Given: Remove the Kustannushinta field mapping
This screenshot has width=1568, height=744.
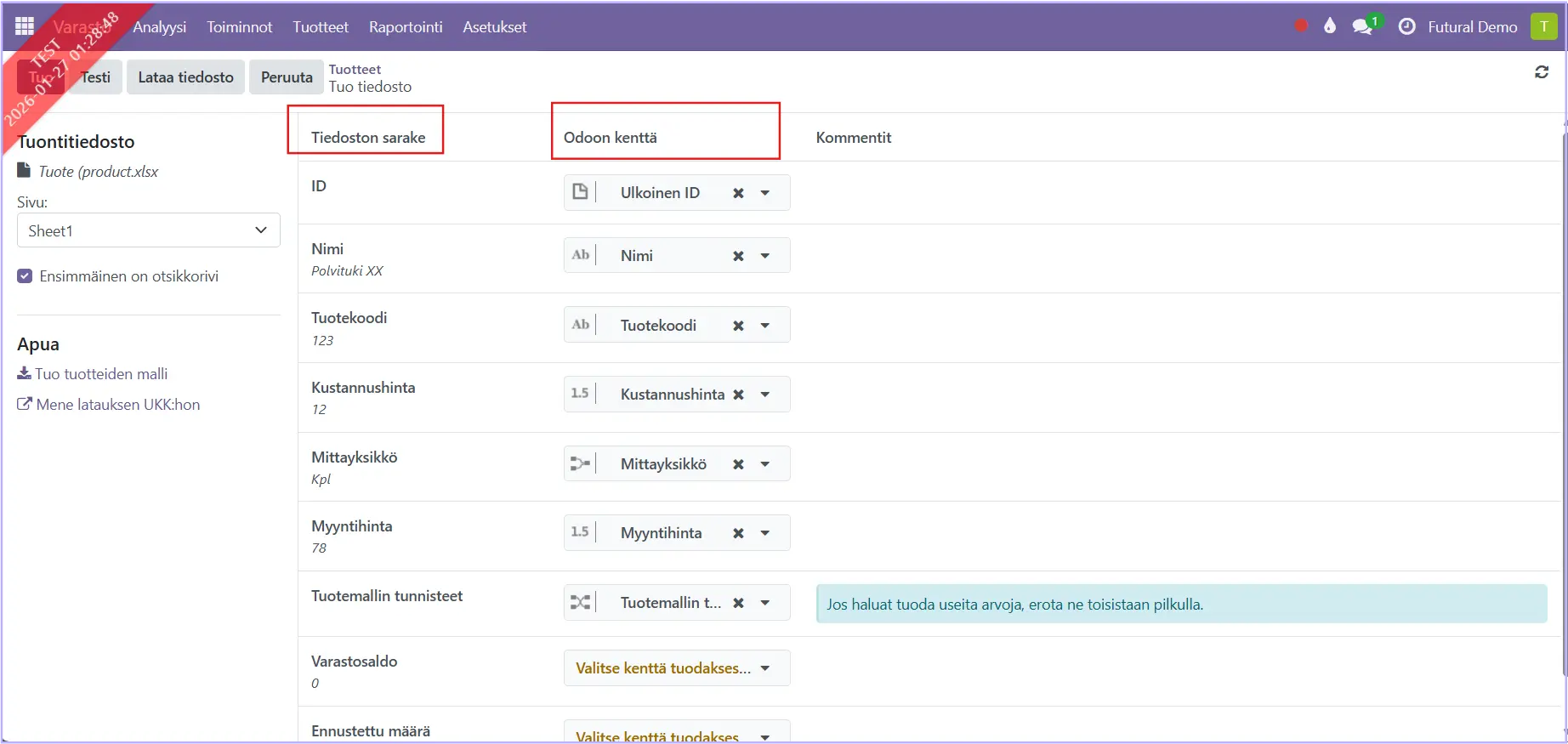Looking at the screenshot, I should (738, 395).
